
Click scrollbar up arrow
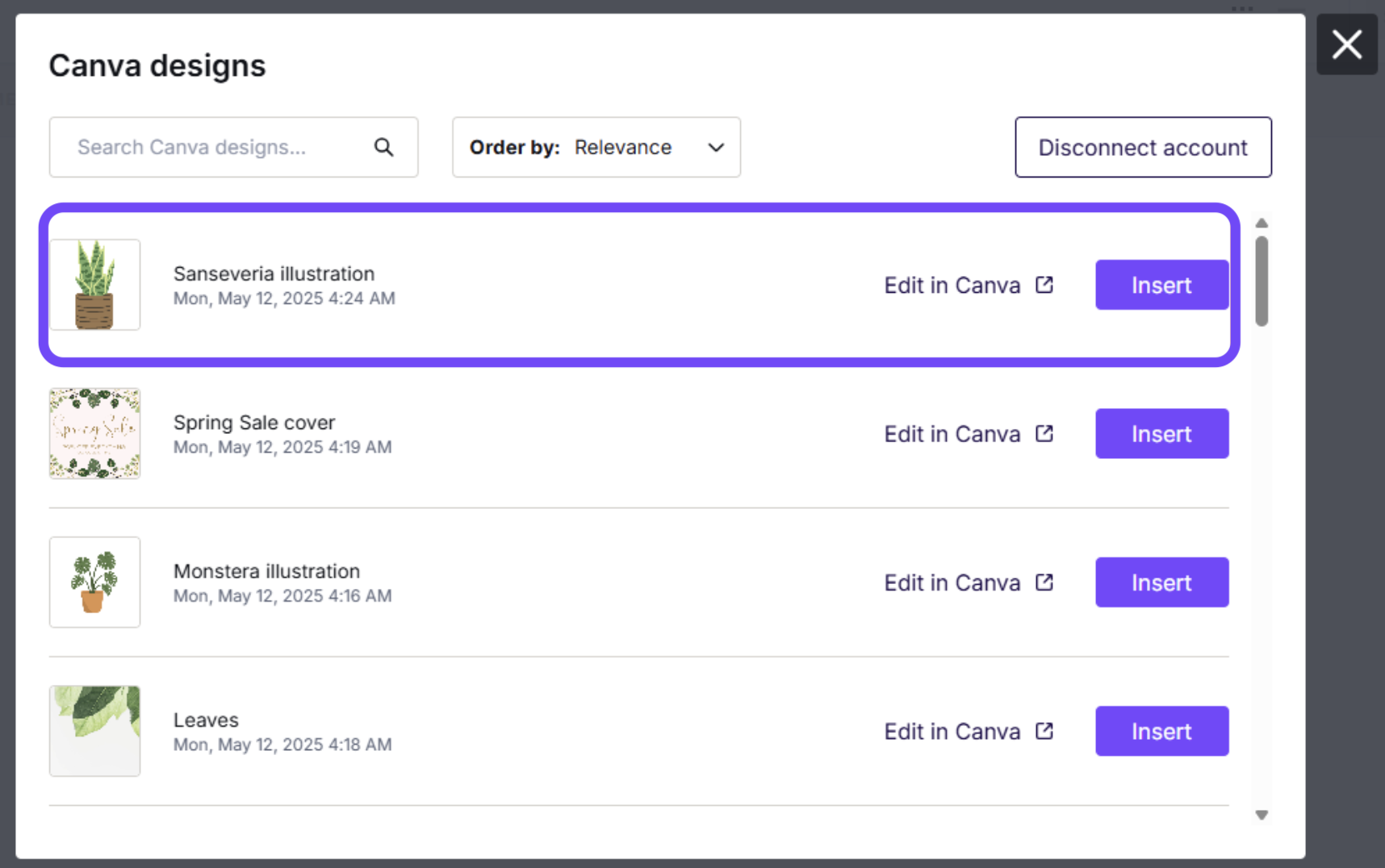1262,223
